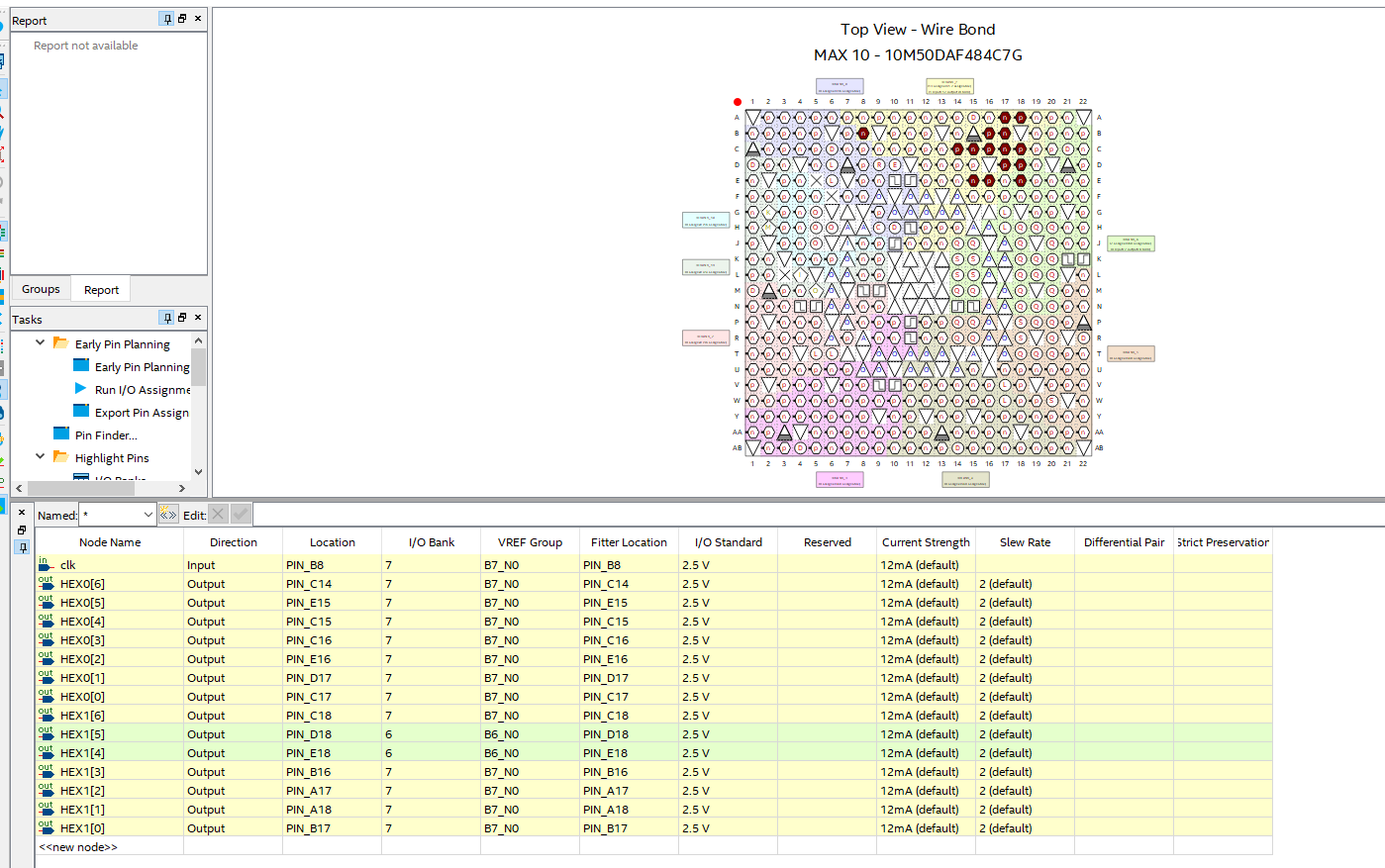Click I/O Standard cell of clk row
This screenshot has height=868, width=1385.
[728, 565]
